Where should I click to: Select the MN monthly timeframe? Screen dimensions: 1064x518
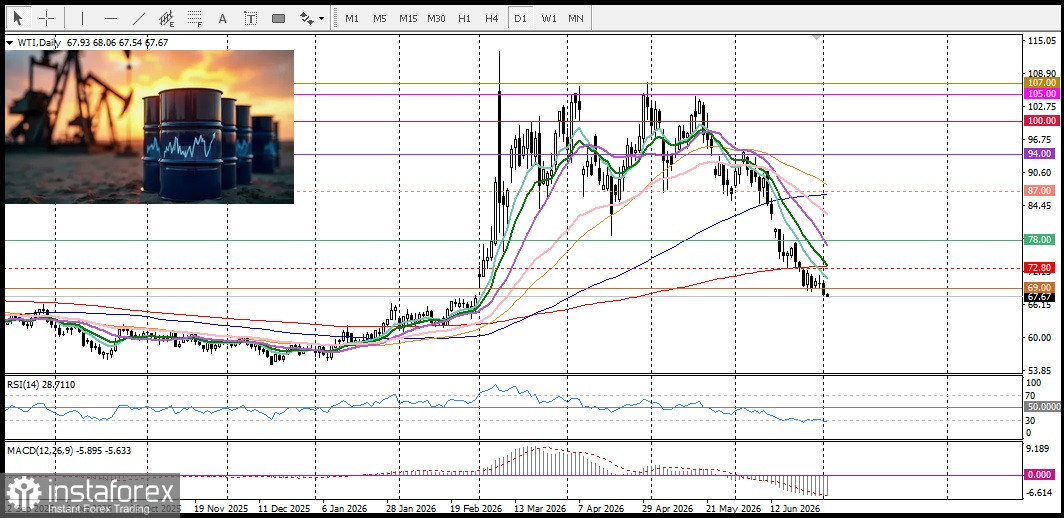pyautogui.click(x=575, y=18)
